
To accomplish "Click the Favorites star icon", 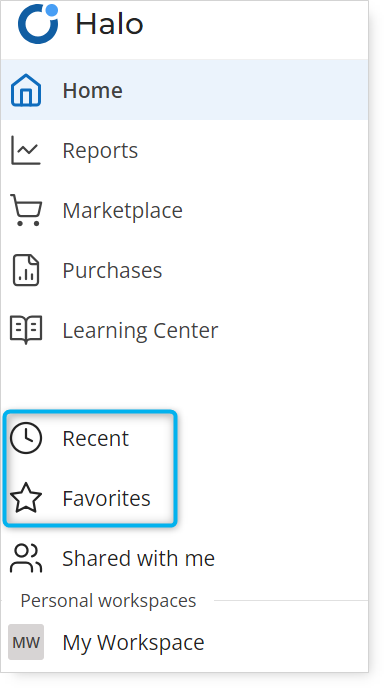I will 26,498.
